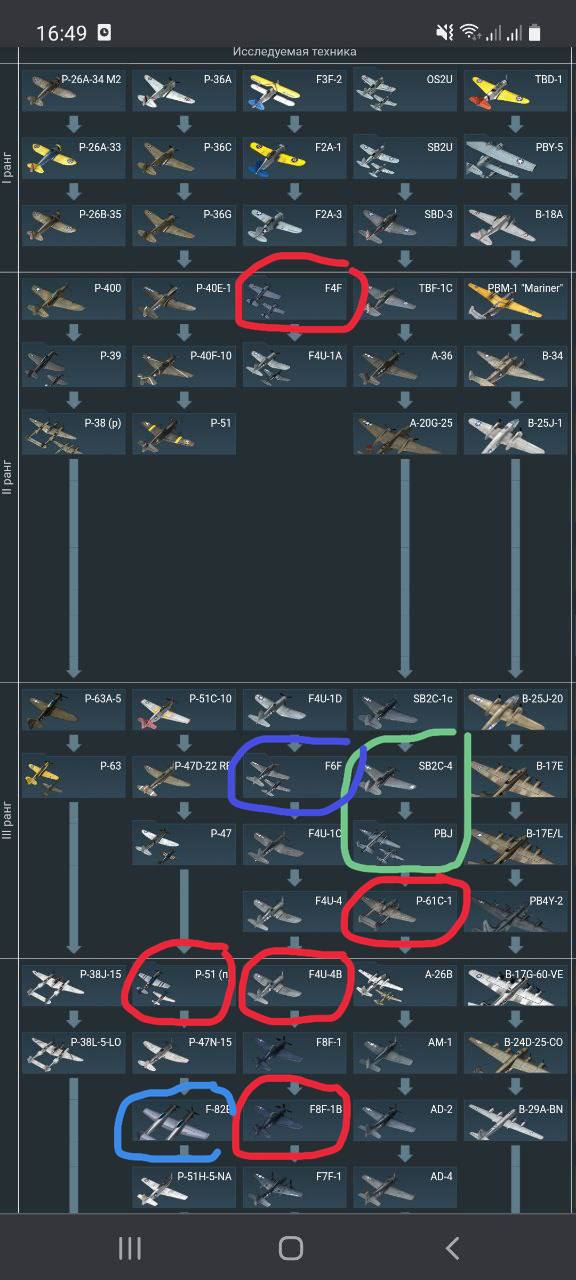The image size is (576, 1280).
Task: Choose the F8F-1B aircraft card
Action: 295,1119
